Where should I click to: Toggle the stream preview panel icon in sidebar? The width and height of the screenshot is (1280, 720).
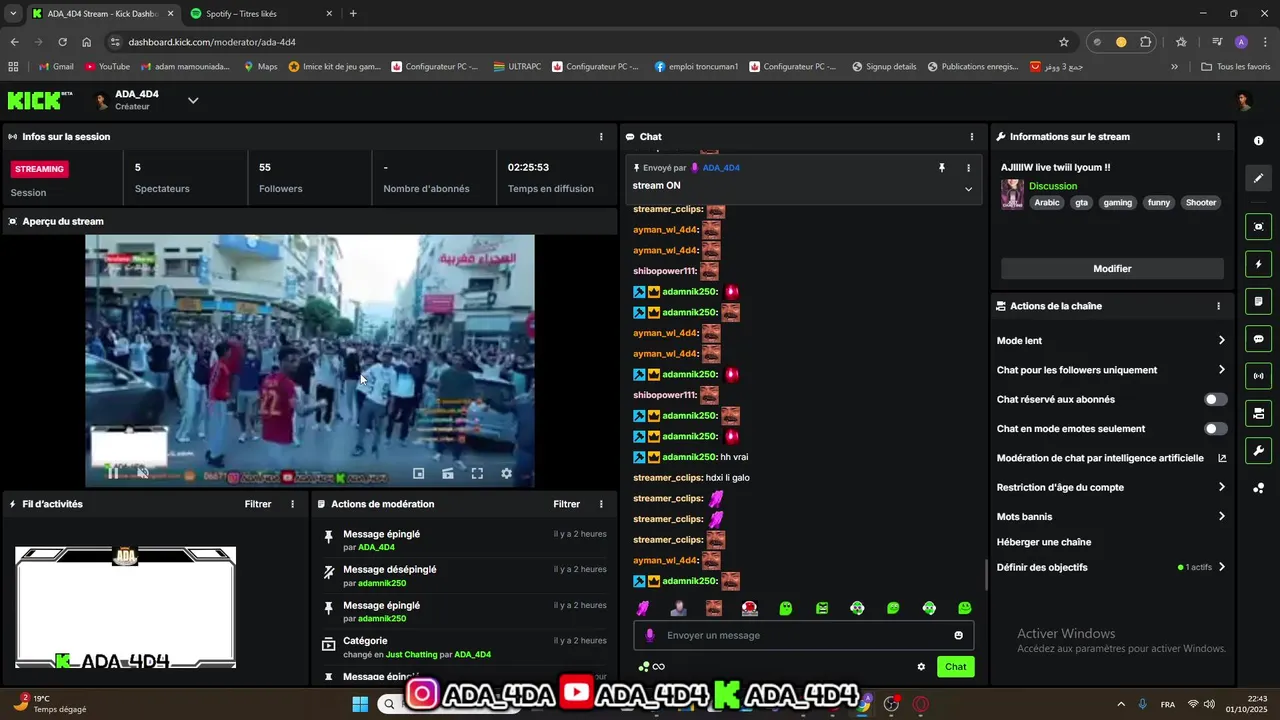(x=1258, y=227)
